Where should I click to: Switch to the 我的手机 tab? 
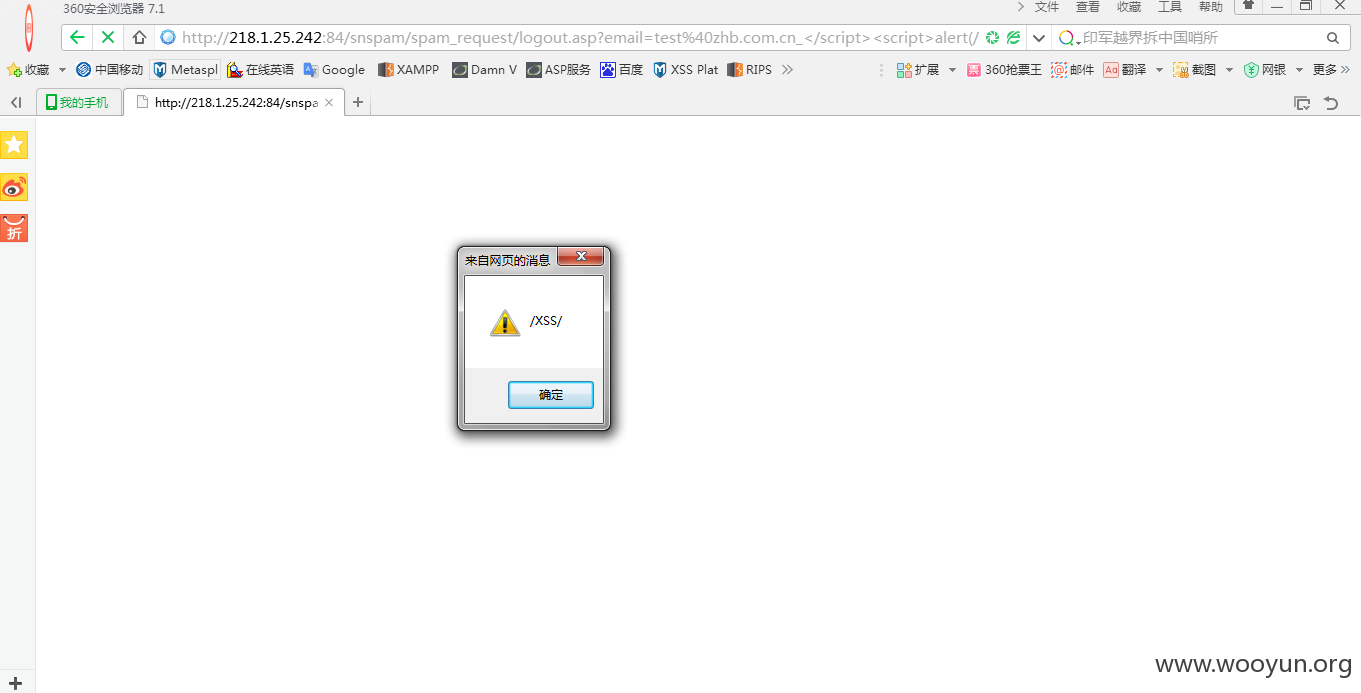coord(78,102)
